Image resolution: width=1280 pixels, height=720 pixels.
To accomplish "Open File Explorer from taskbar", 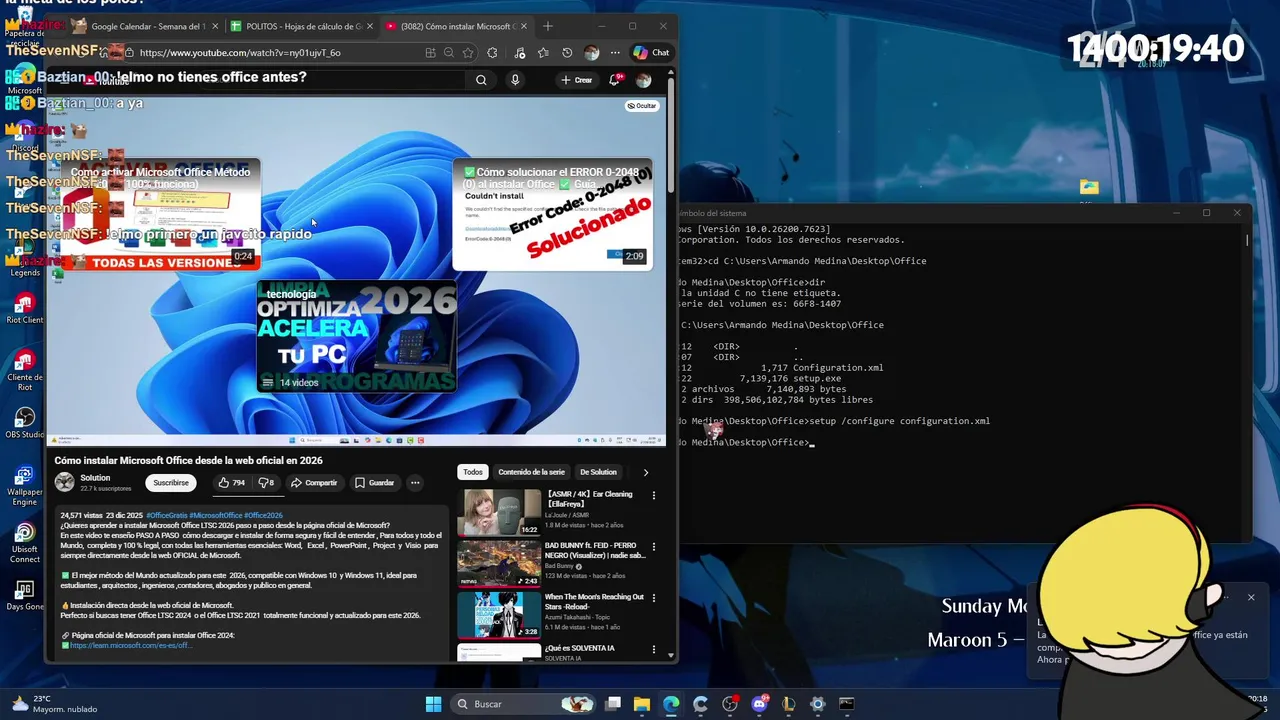I will click(642, 704).
